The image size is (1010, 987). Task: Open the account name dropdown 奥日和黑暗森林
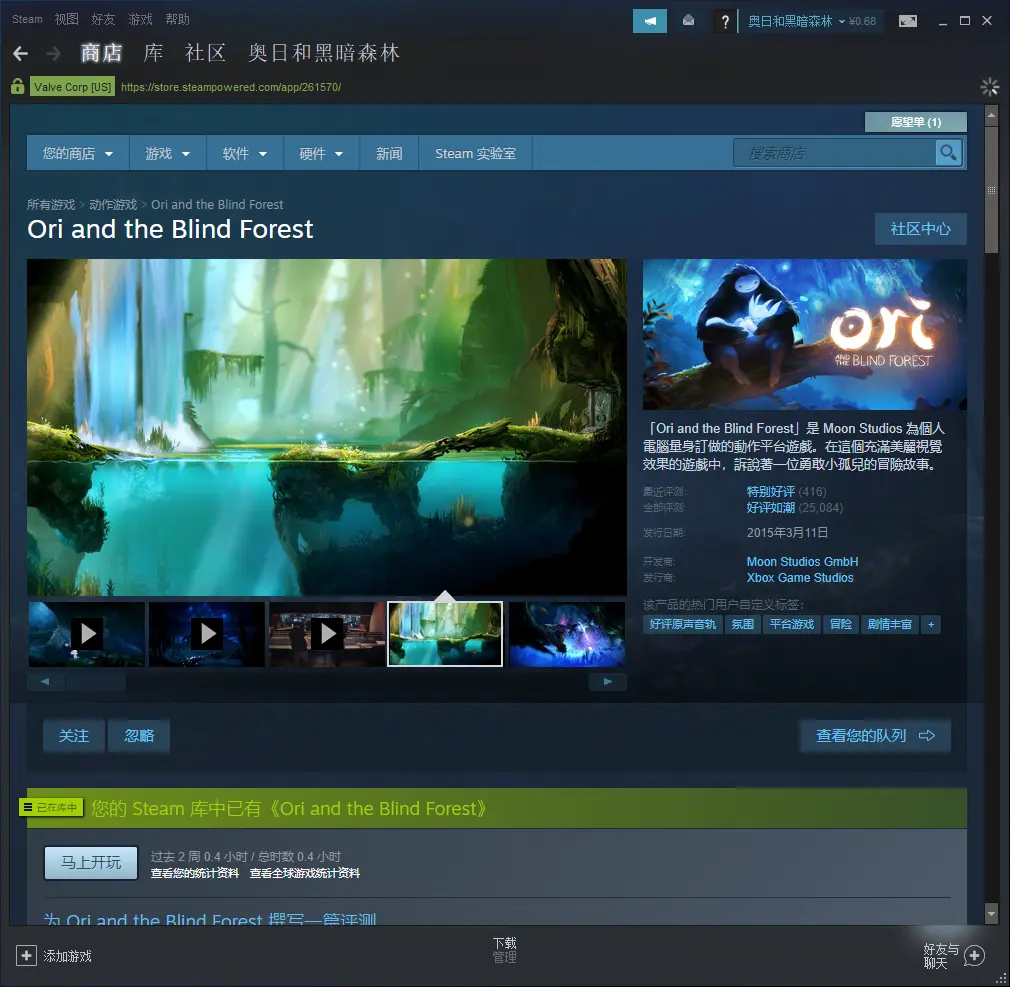coord(796,21)
